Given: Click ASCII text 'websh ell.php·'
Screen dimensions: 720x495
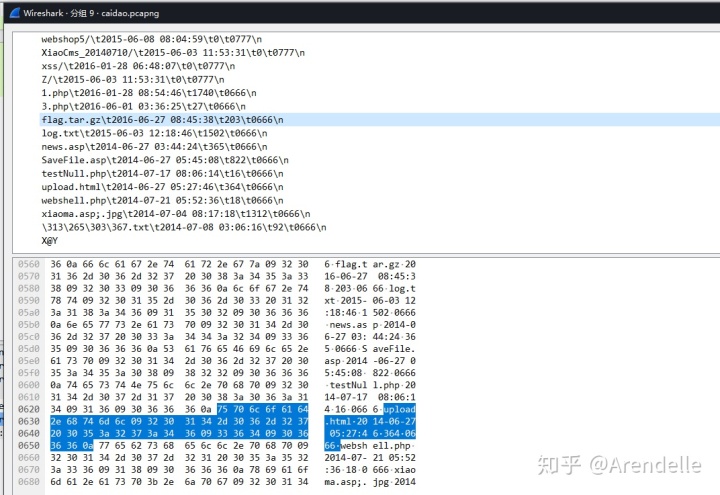Looking at the screenshot, I should [x=378, y=445].
